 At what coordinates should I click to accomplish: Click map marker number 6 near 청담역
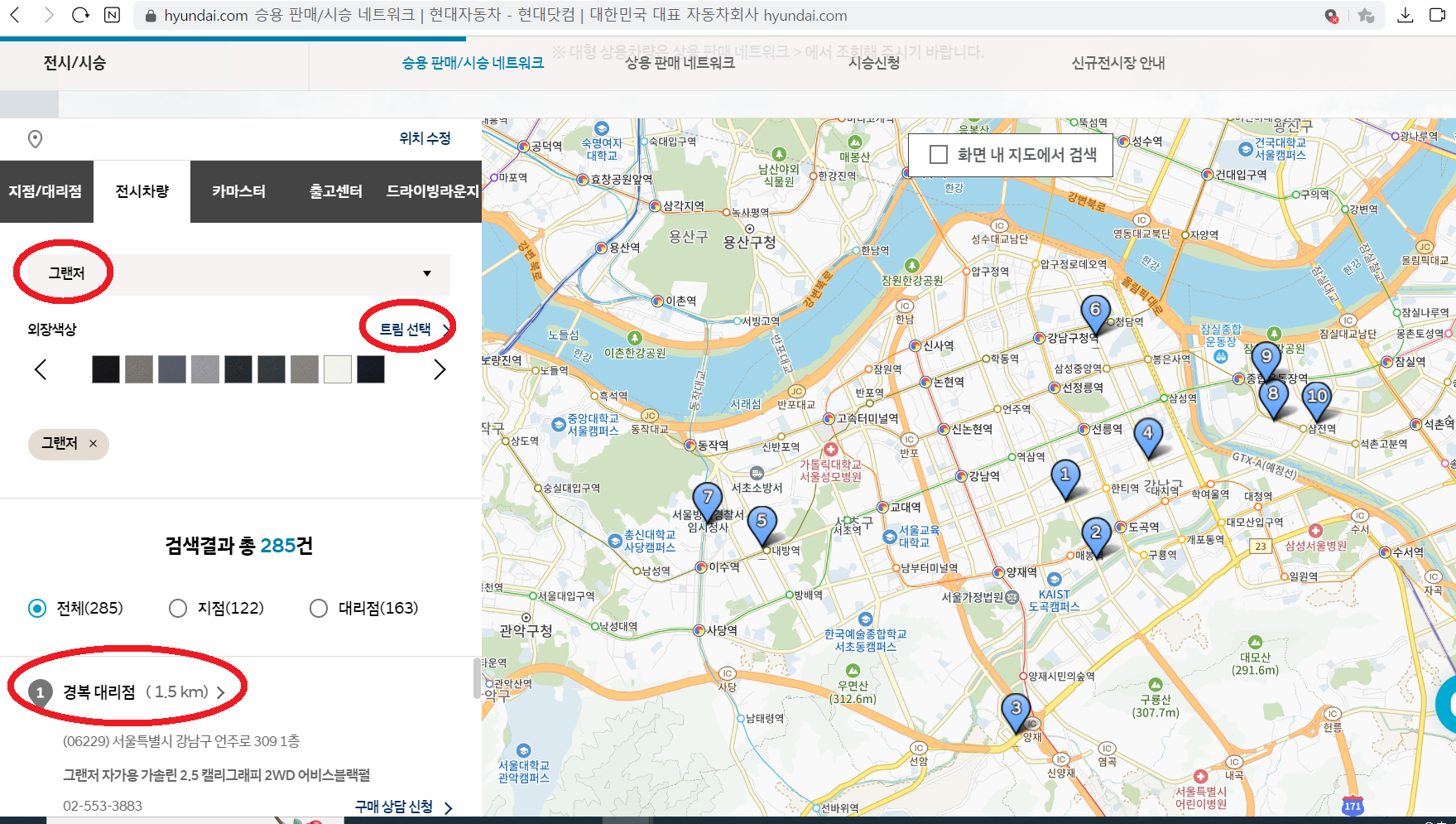[1095, 309]
